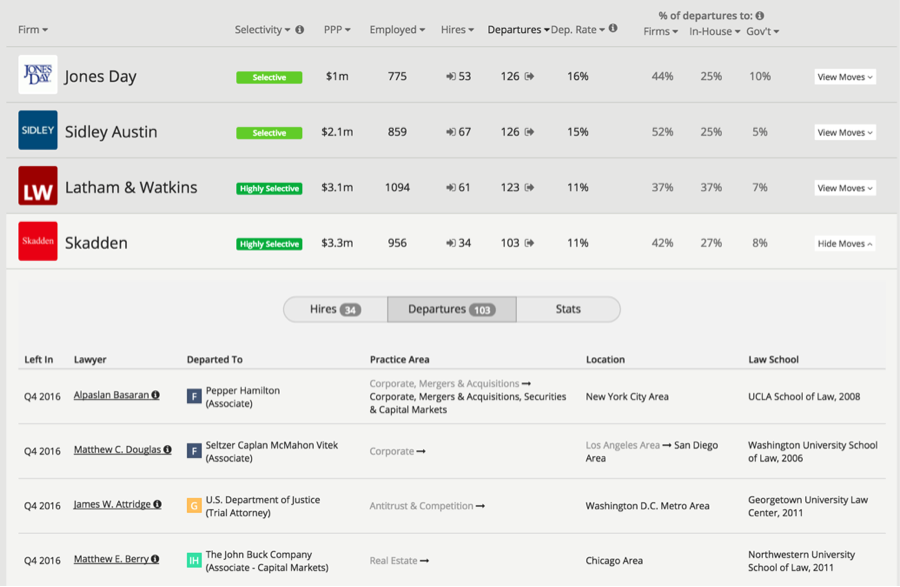Sort by Departures column header
This screenshot has width=900, height=587.
(x=518, y=29)
